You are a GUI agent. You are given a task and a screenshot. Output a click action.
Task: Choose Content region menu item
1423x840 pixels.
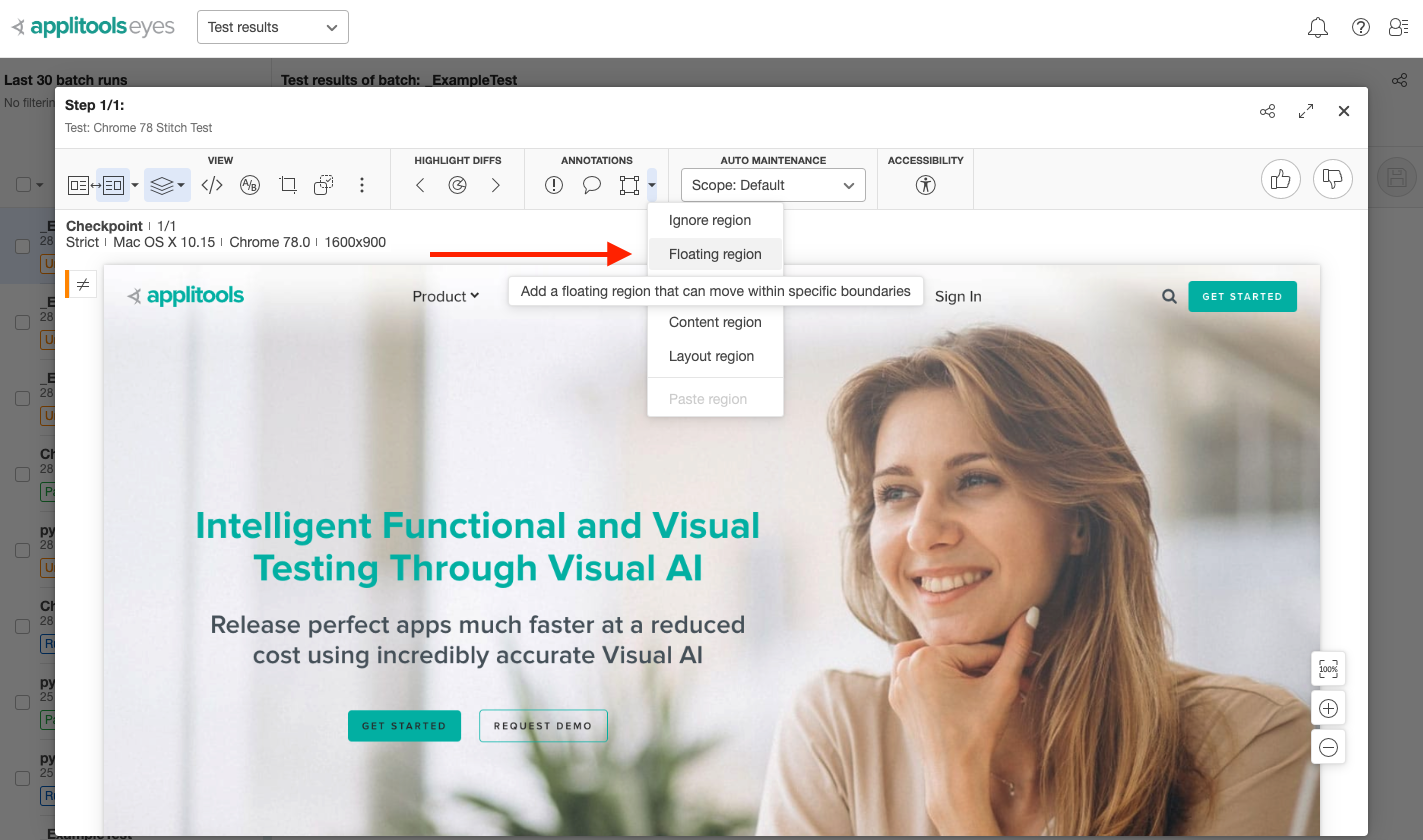pyautogui.click(x=715, y=322)
